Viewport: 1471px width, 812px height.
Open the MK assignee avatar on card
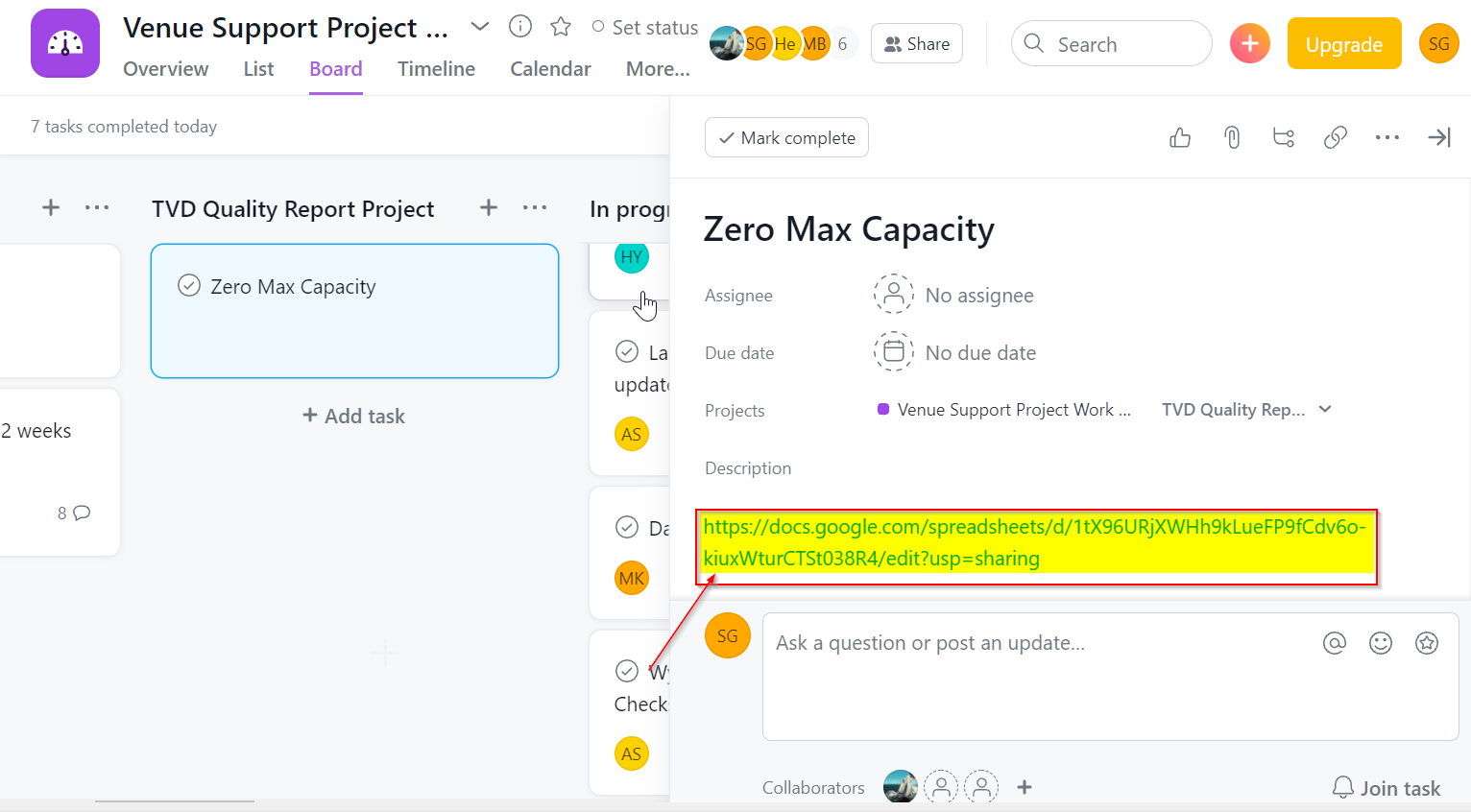pyautogui.click(x=632, y=578)
